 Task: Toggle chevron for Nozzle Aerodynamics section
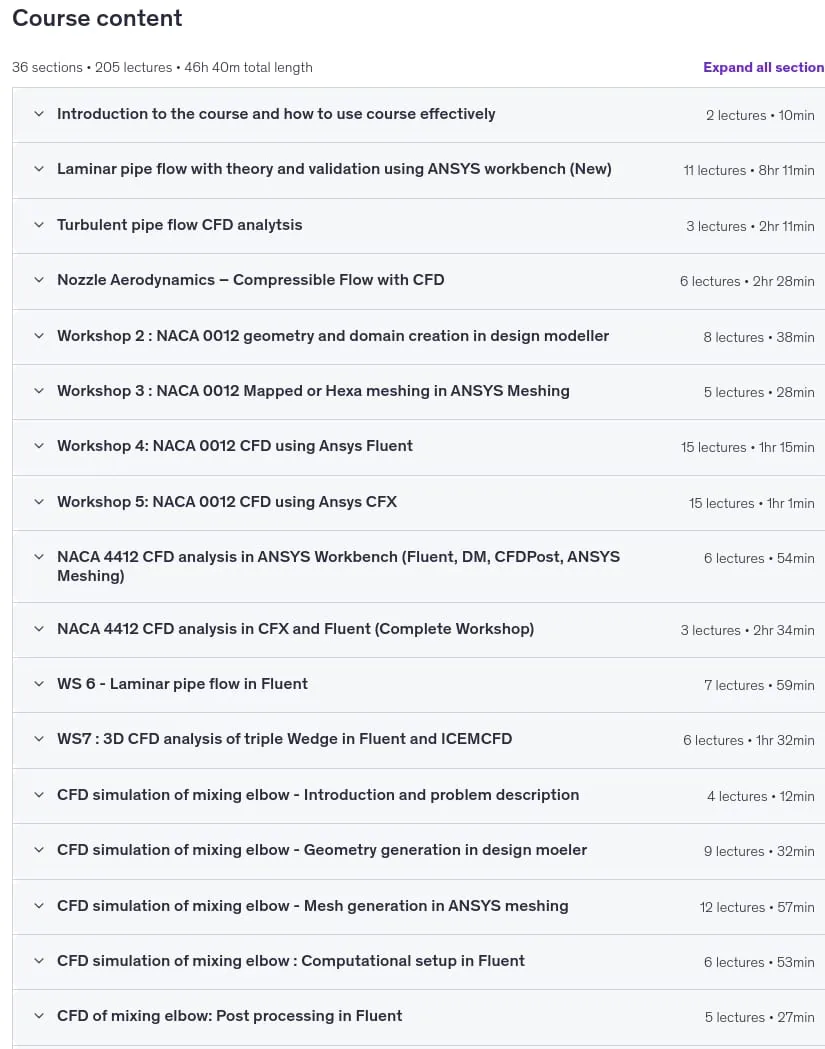39,280
